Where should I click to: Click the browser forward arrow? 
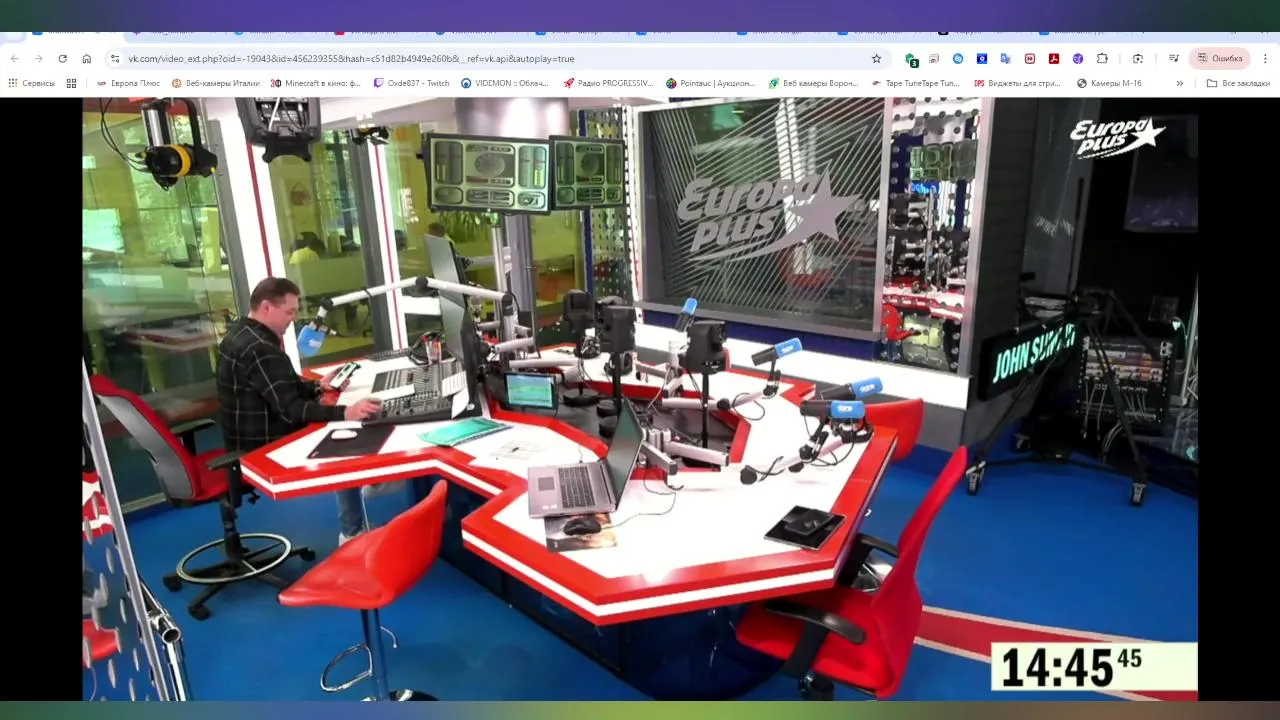(38, 59)
